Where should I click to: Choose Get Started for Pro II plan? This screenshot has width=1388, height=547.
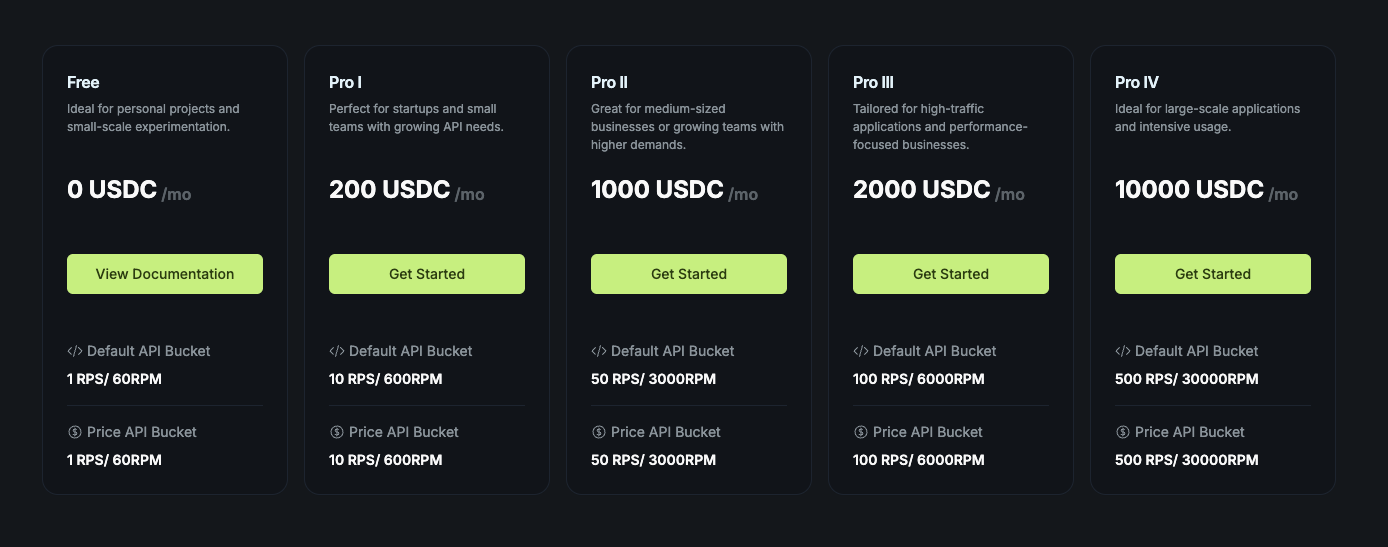[x=689, y=274]
